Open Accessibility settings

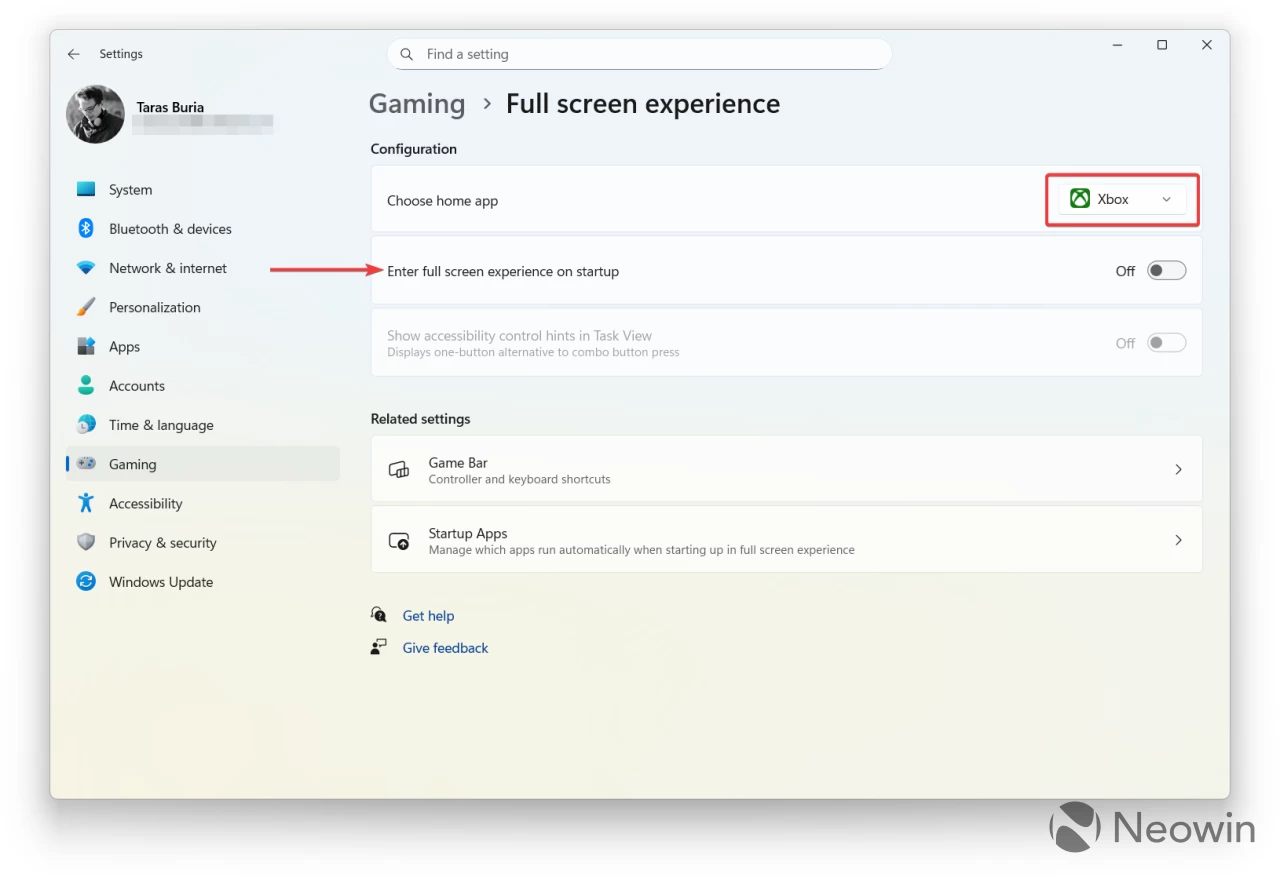[203, 503]
